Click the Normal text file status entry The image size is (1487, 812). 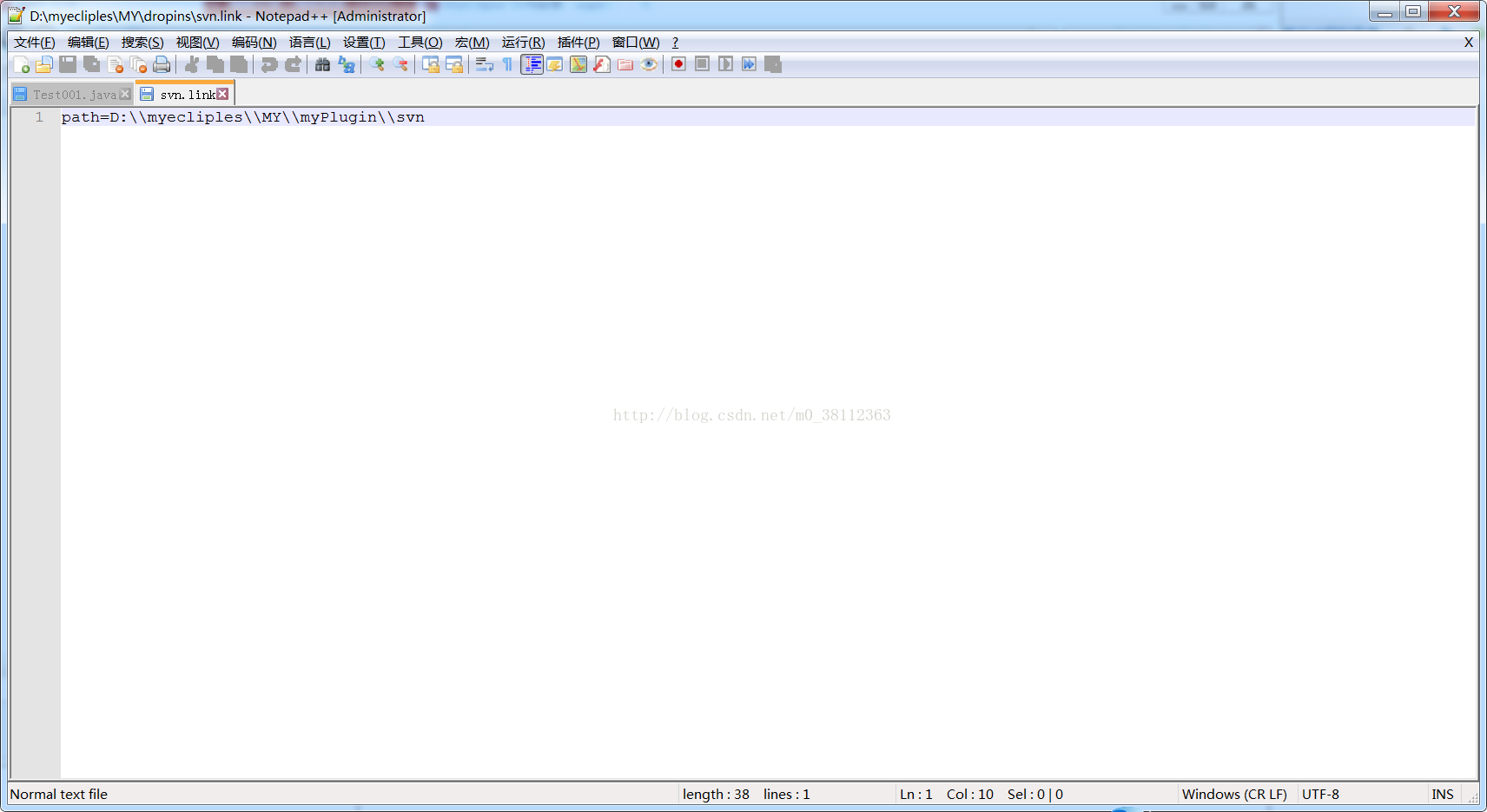(59, 795)
